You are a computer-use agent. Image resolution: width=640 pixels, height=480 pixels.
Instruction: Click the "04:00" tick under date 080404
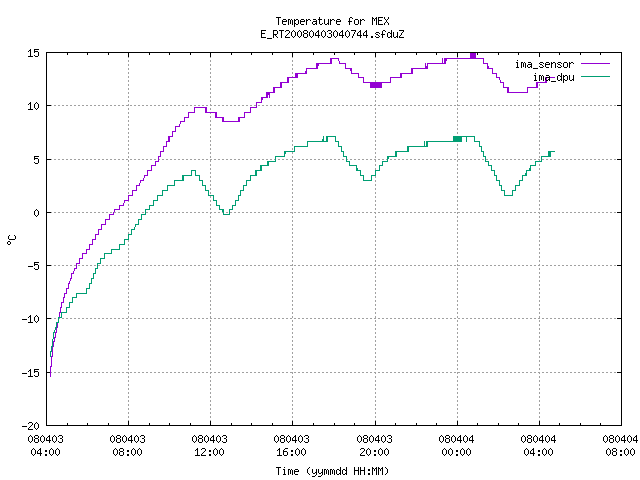point(539,452)
